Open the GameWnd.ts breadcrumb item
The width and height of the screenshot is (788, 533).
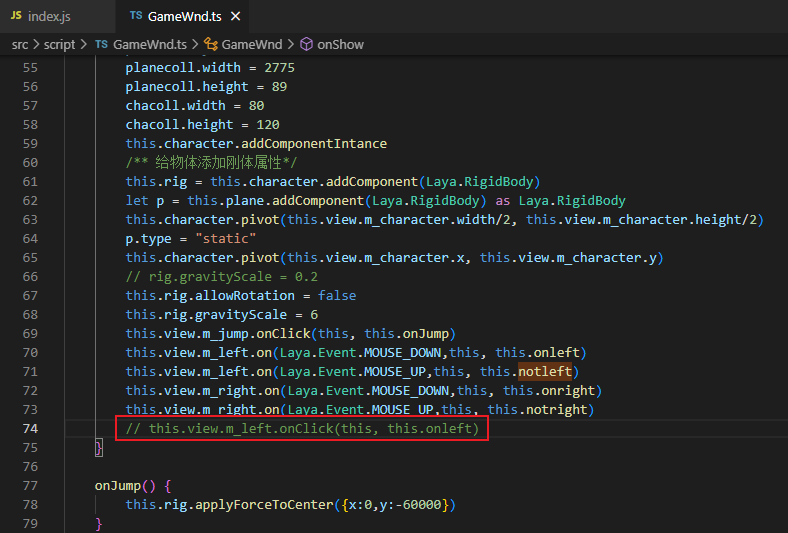click(x=150, y=44)
